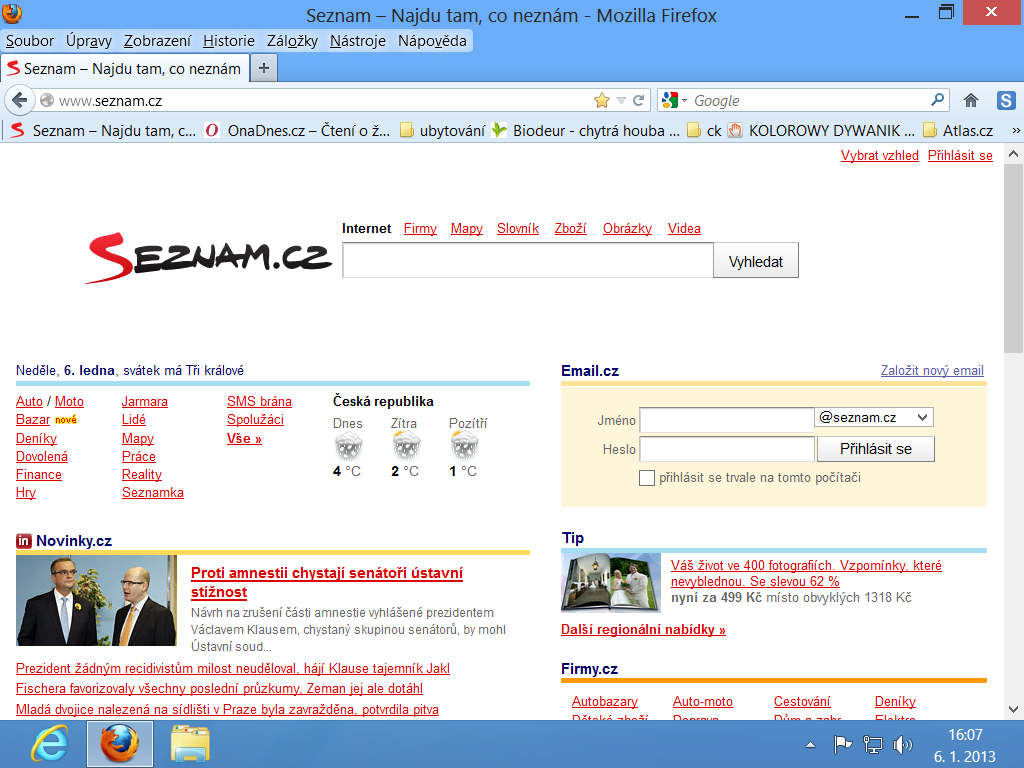The width and height of the screenshot is (1024, 768).
Task: Click the page vertical scrollbar thumb
Action: (1013, 260)
